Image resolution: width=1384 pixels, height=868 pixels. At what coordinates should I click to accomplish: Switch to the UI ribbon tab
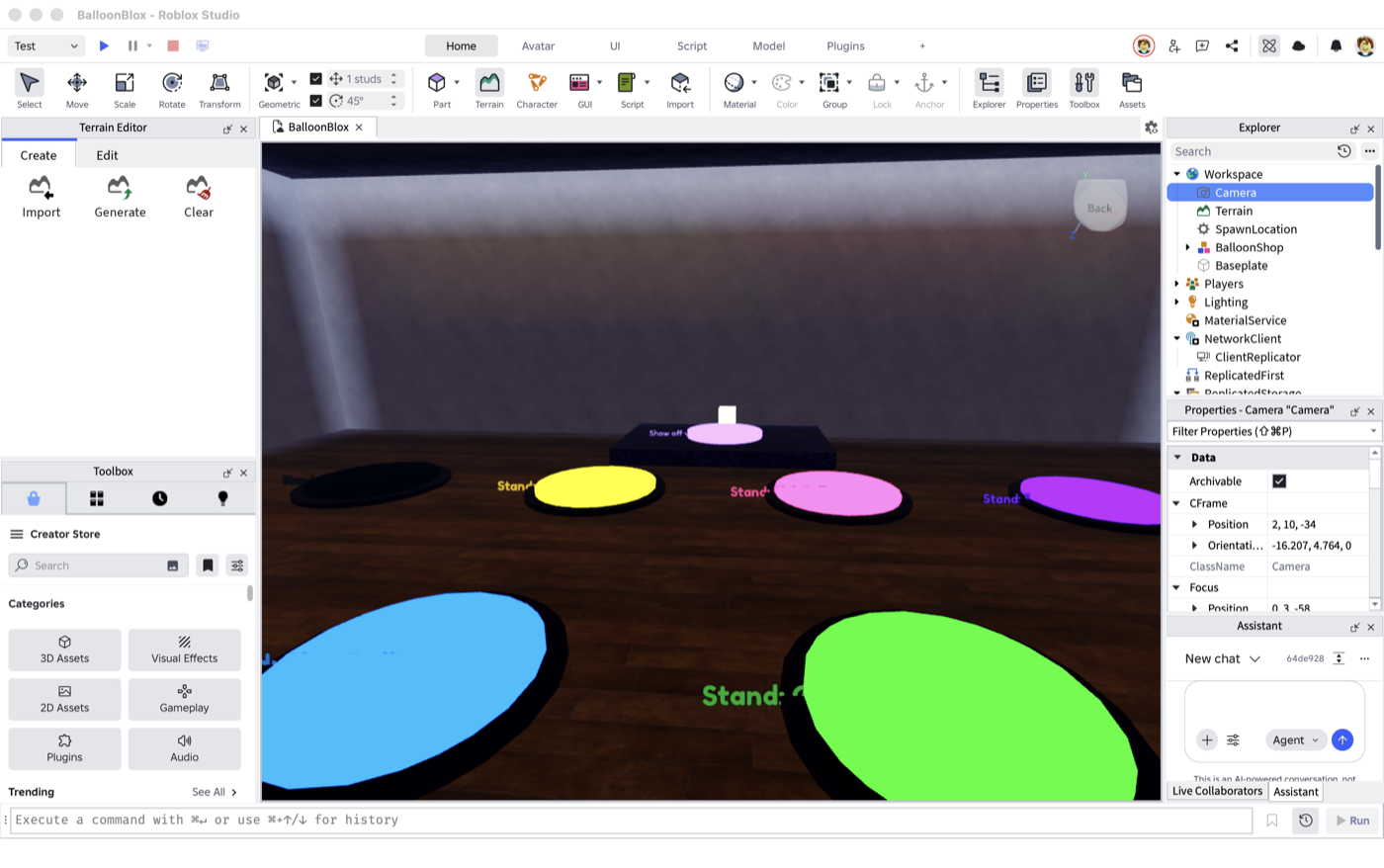[615, 46]
